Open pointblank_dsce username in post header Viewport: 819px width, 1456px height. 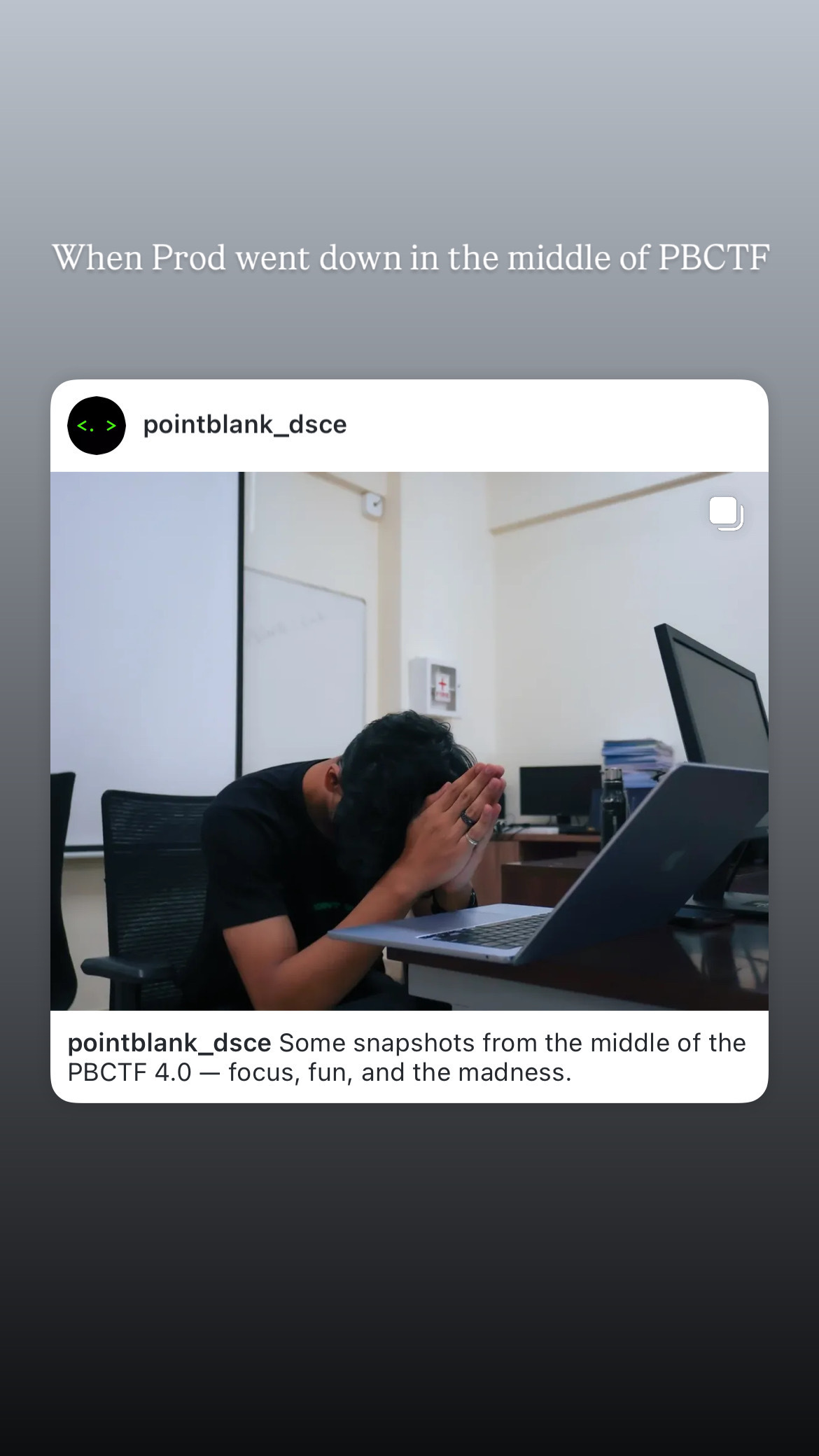coord(245,425)
